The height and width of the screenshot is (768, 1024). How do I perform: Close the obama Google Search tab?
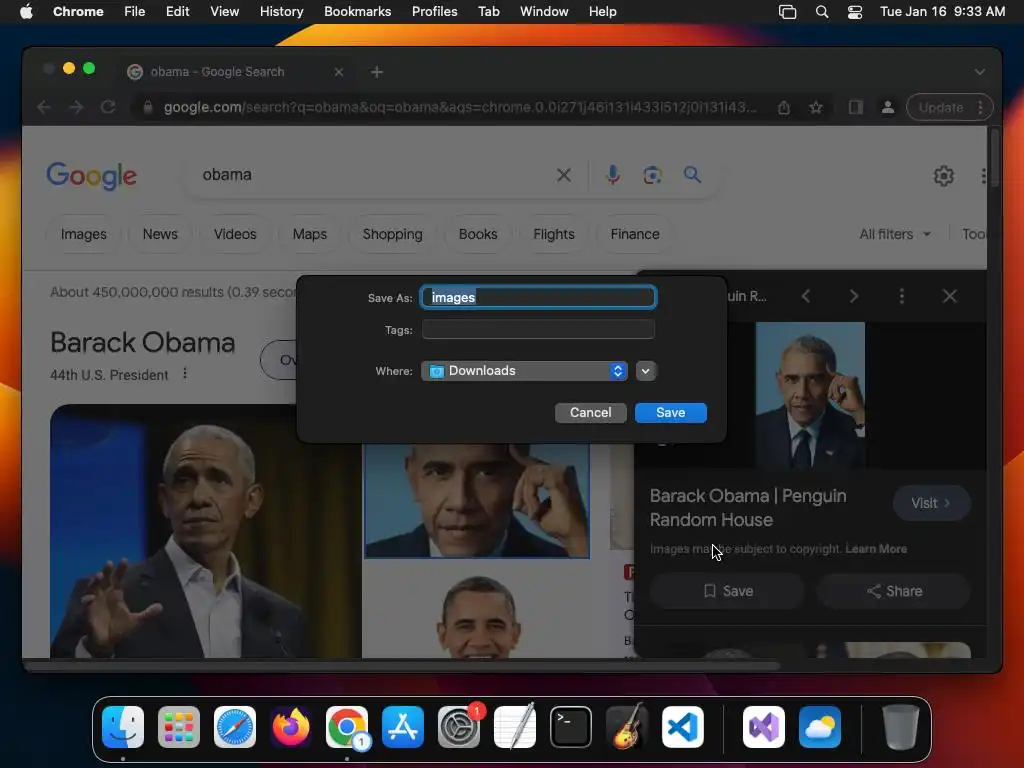pyautogui.click(x=338, y=72)
